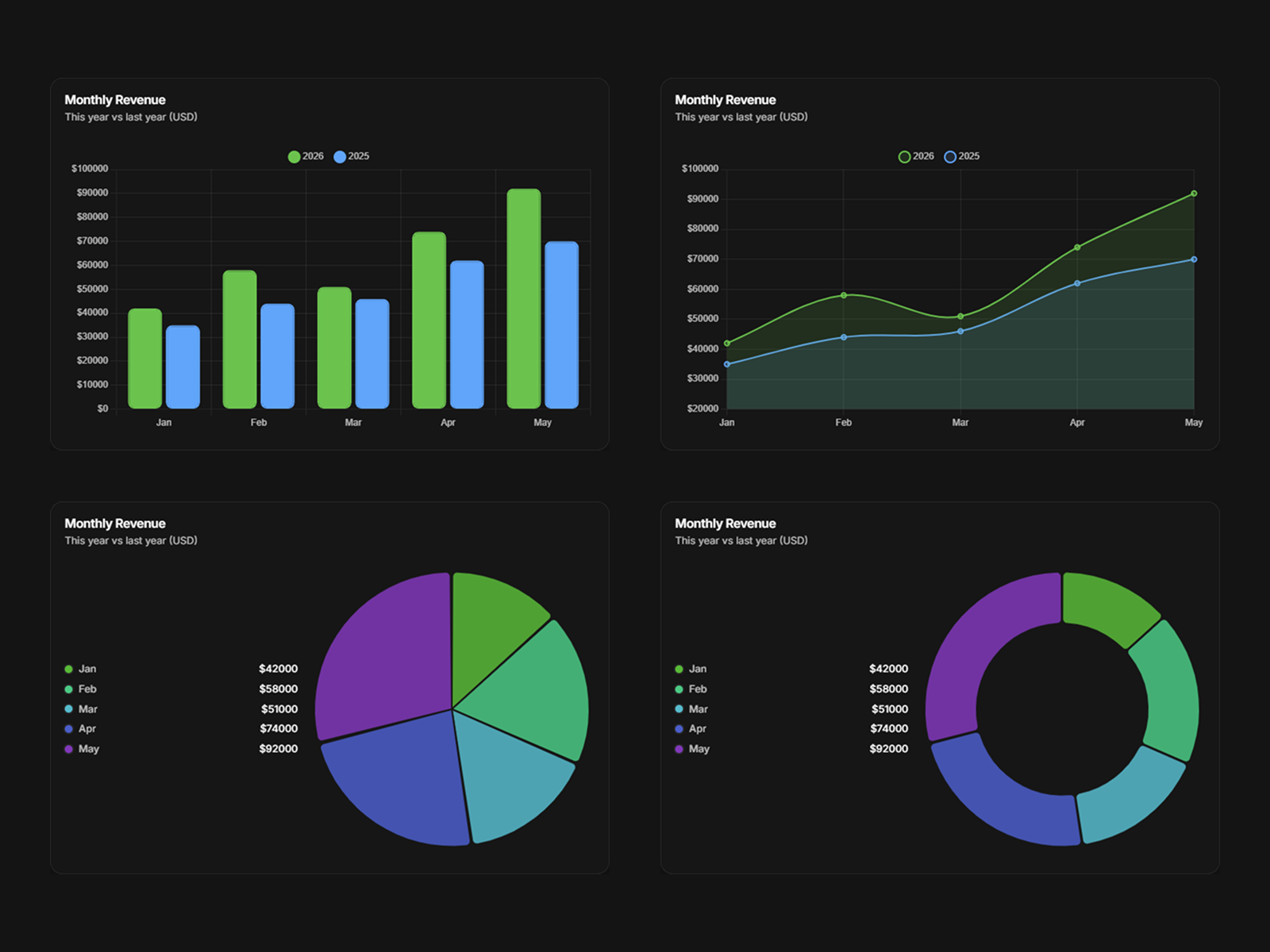Click the 2025 Mar point on line chart
This screenshot has height=952, width=1270.
tap(960, 332)
